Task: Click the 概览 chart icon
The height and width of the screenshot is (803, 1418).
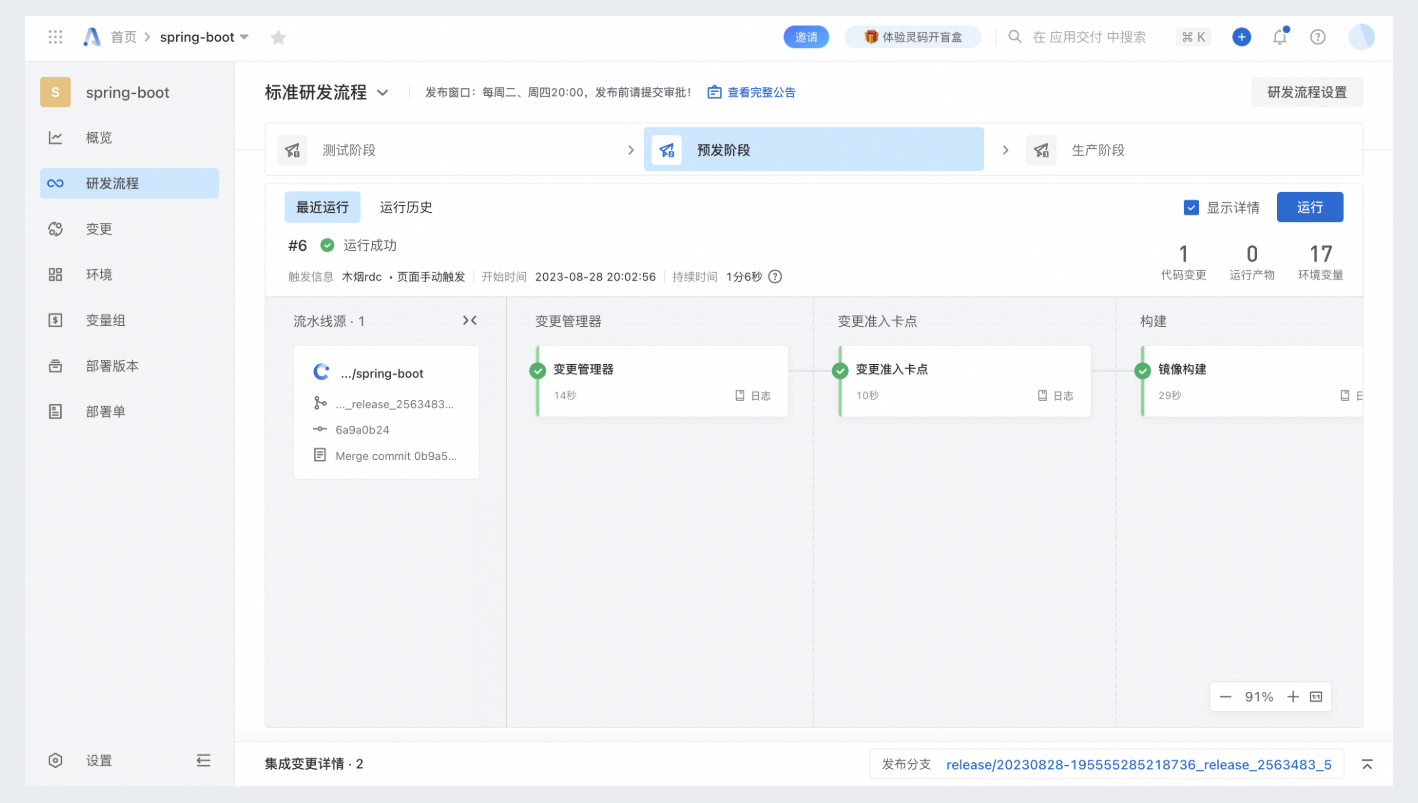Action: click(56, 138)
